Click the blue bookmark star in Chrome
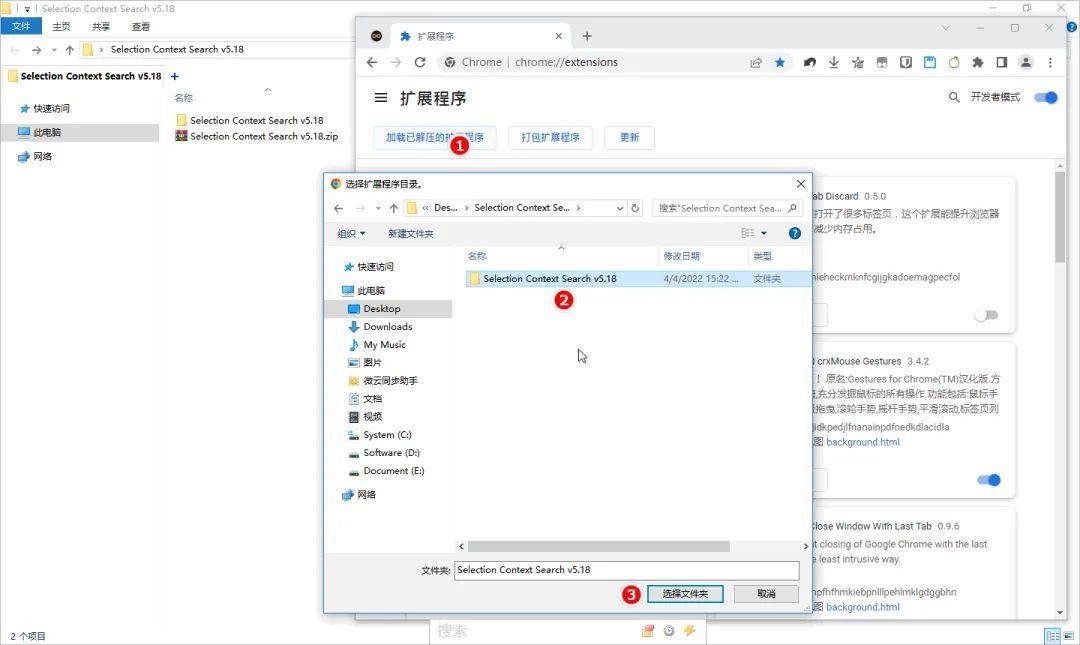Screen dimensions: 1080x645 point(780,63)
